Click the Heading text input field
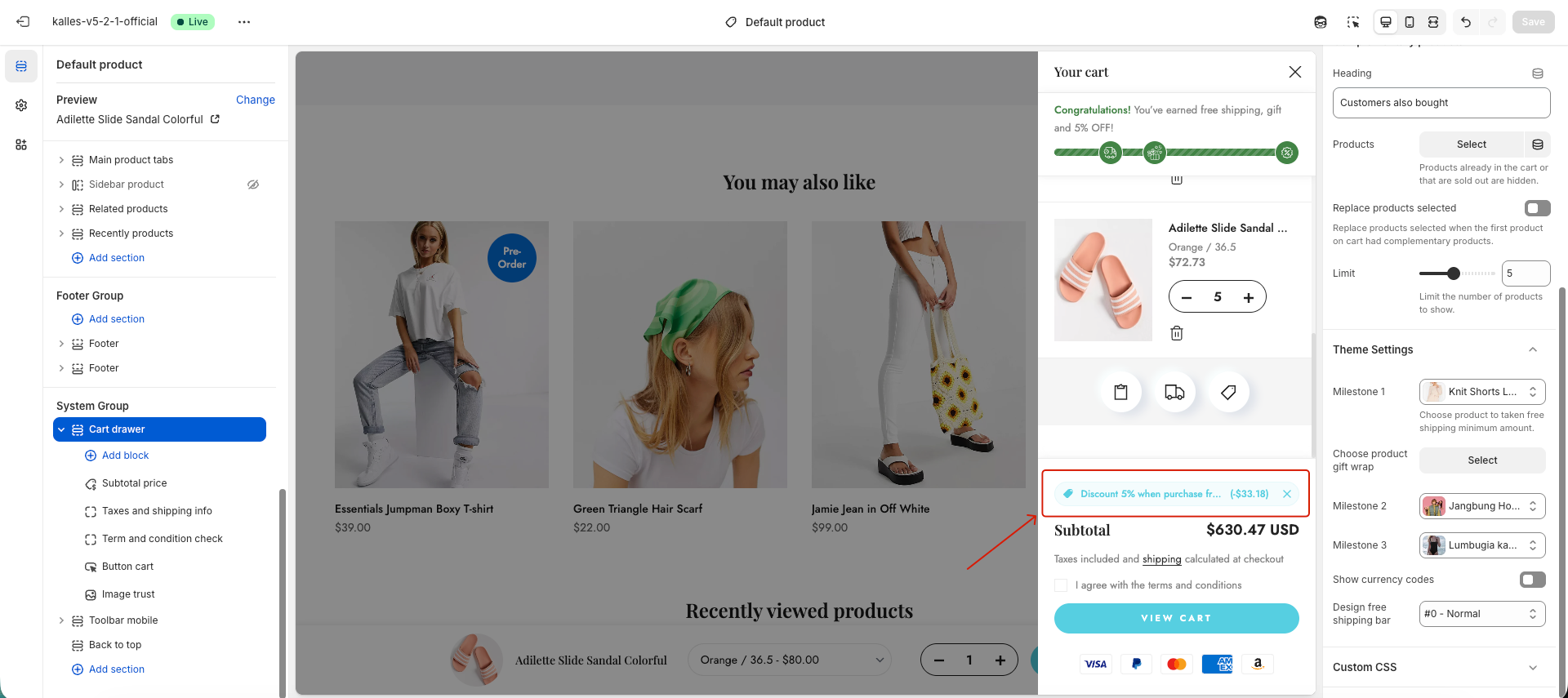The height and width of the screenshot is (698, 1568). [1441, 103]
